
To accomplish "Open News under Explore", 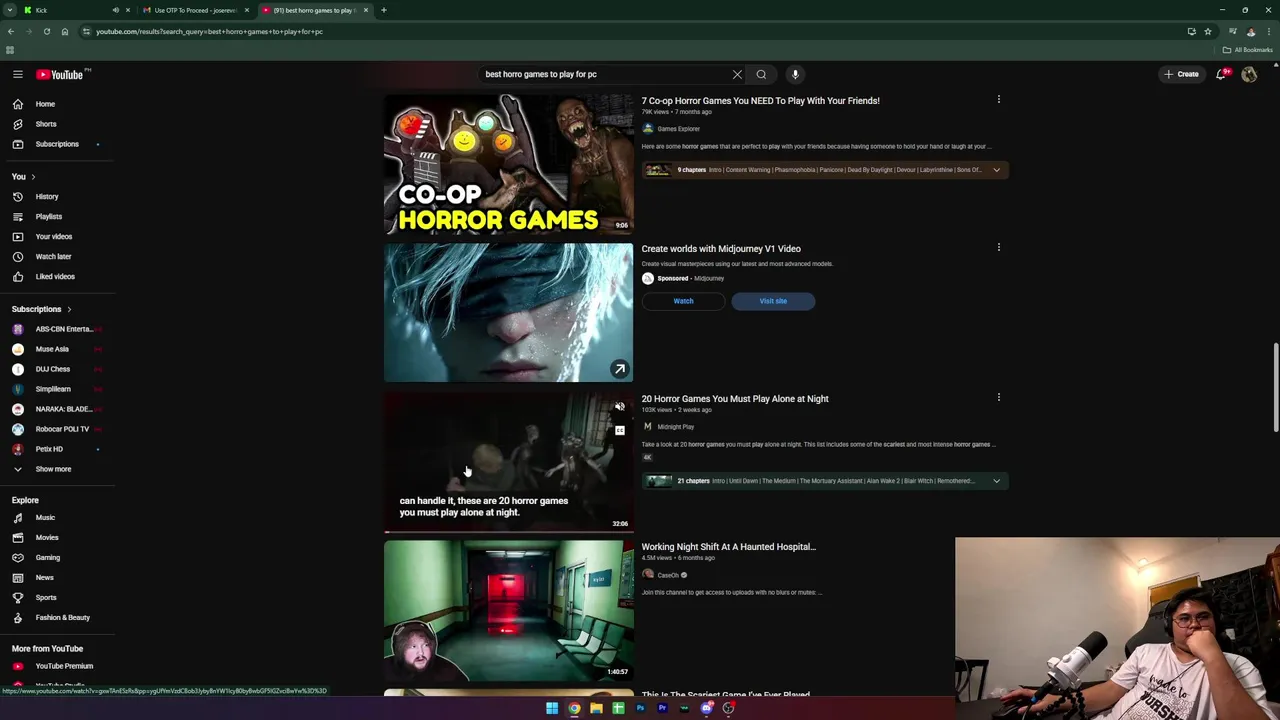I will tap(44, 578).
